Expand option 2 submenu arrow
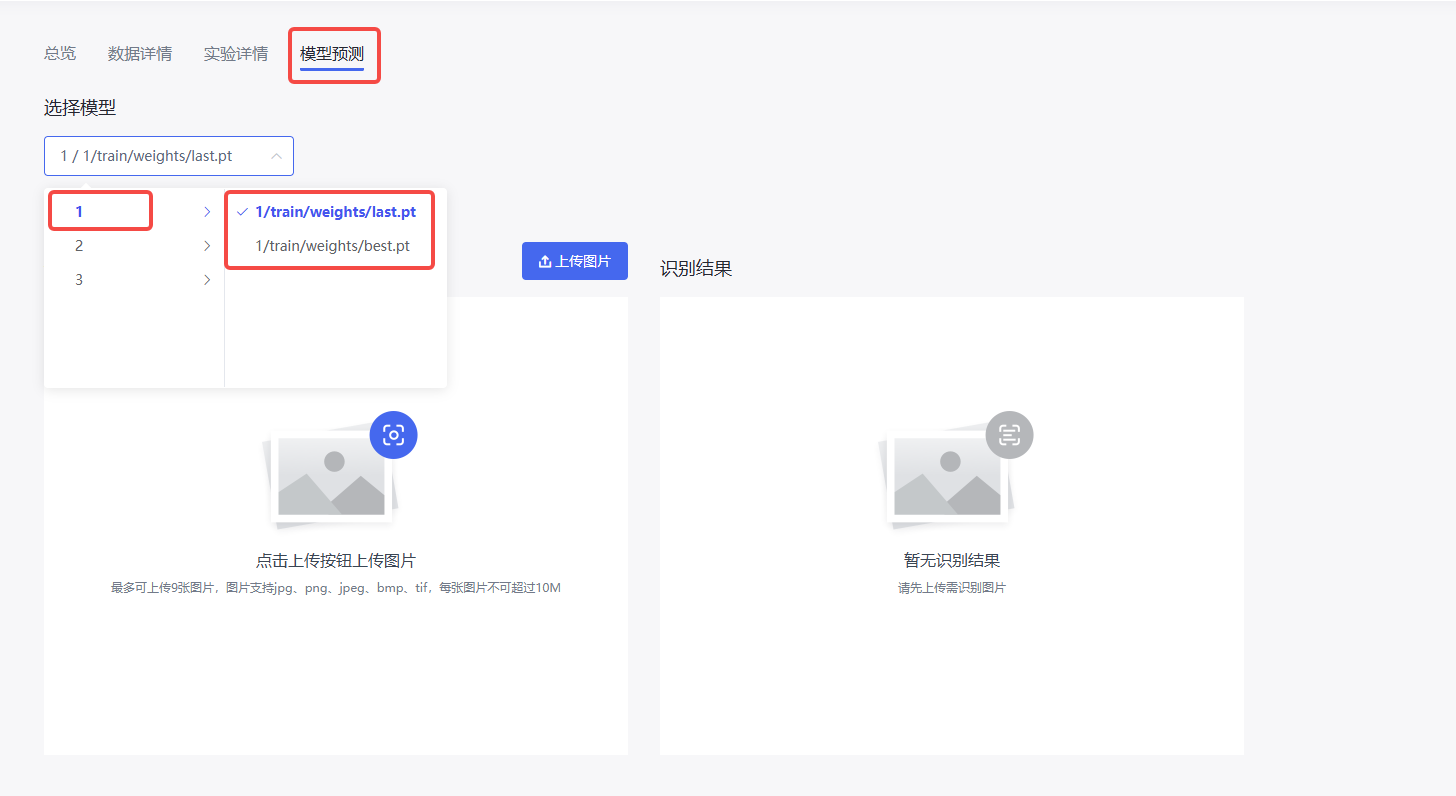This screenshot has height=796, width=1456. click(207, 246)
